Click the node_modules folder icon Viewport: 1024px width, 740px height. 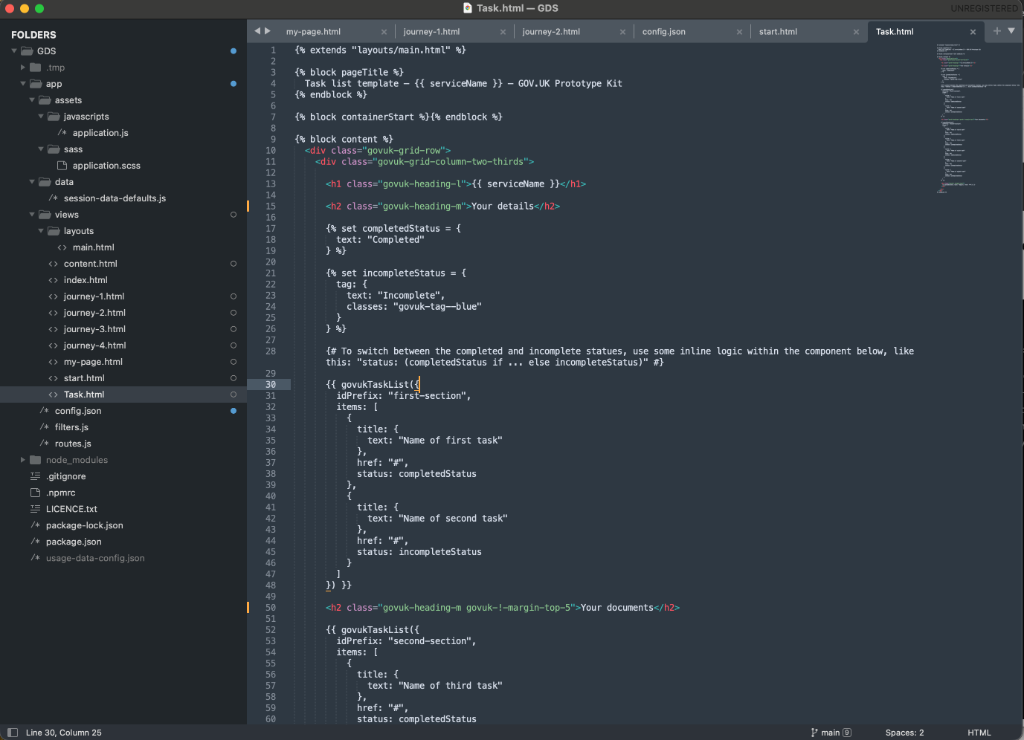click(x=35, y=460)
